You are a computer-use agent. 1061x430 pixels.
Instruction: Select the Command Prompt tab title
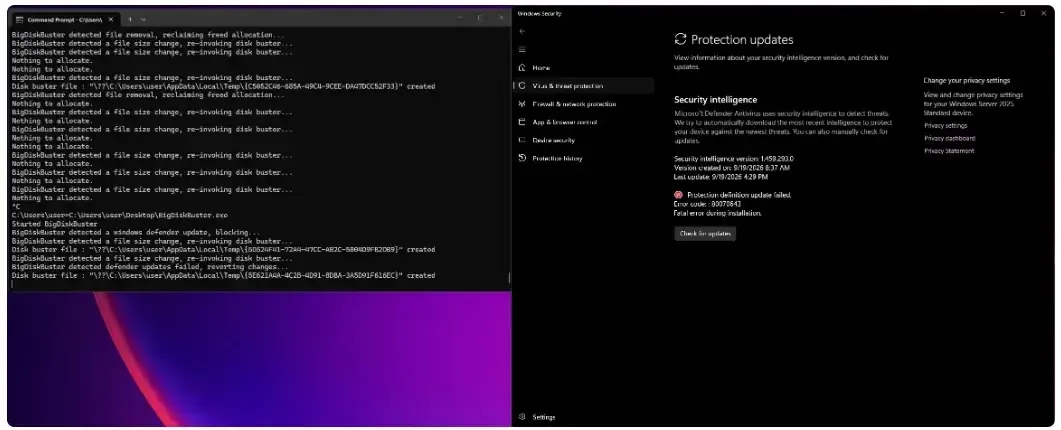click(64, 20)
